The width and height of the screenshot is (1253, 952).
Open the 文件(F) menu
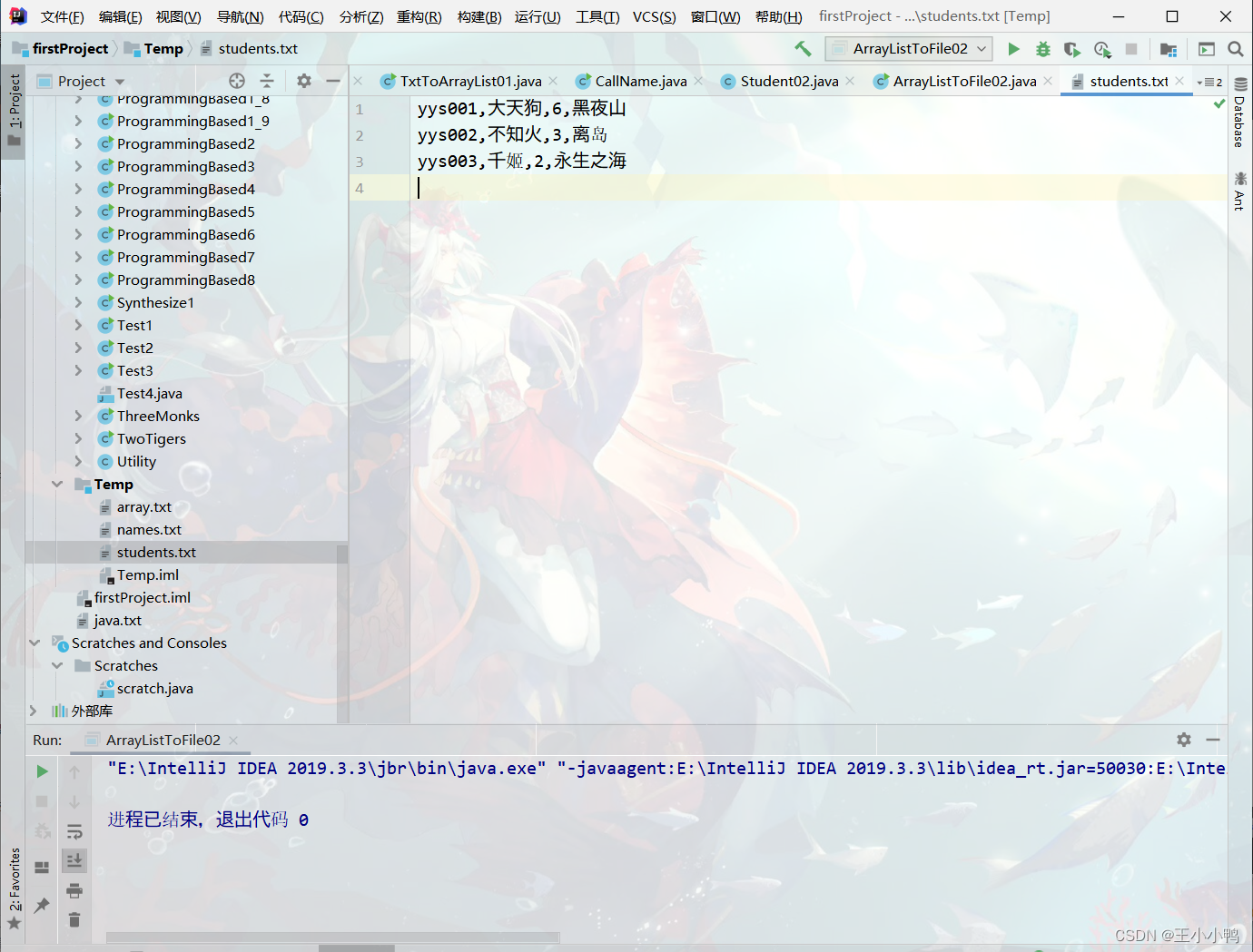pos(62,16)
